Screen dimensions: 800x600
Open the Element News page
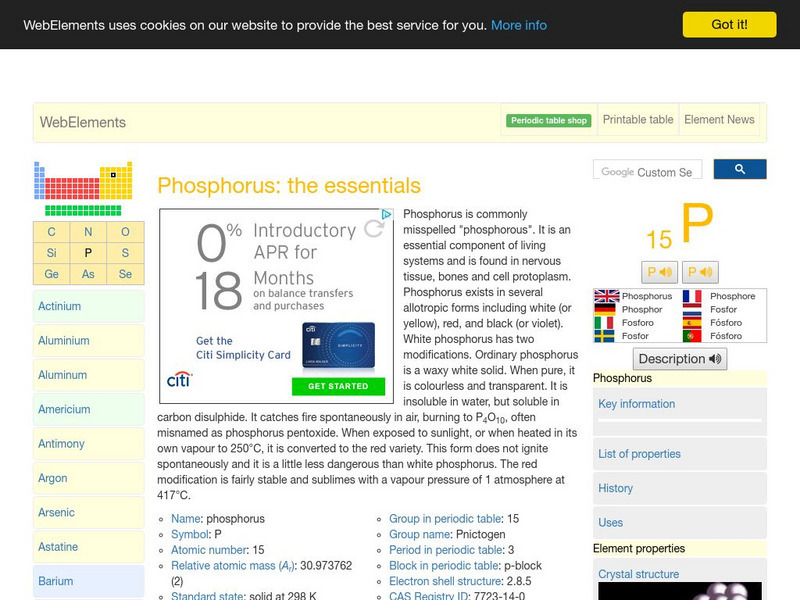719,119
